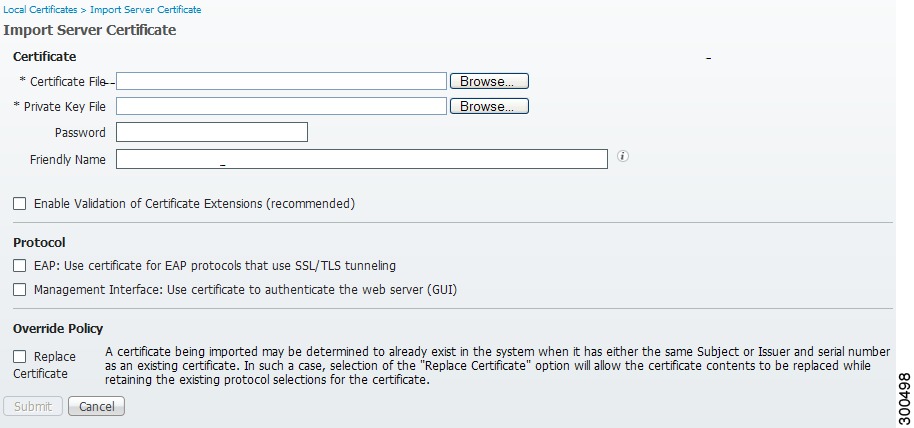Screen dimensions: 914x428
Task: Click the EAP protocols label text
Action: (x=215, y=266)
